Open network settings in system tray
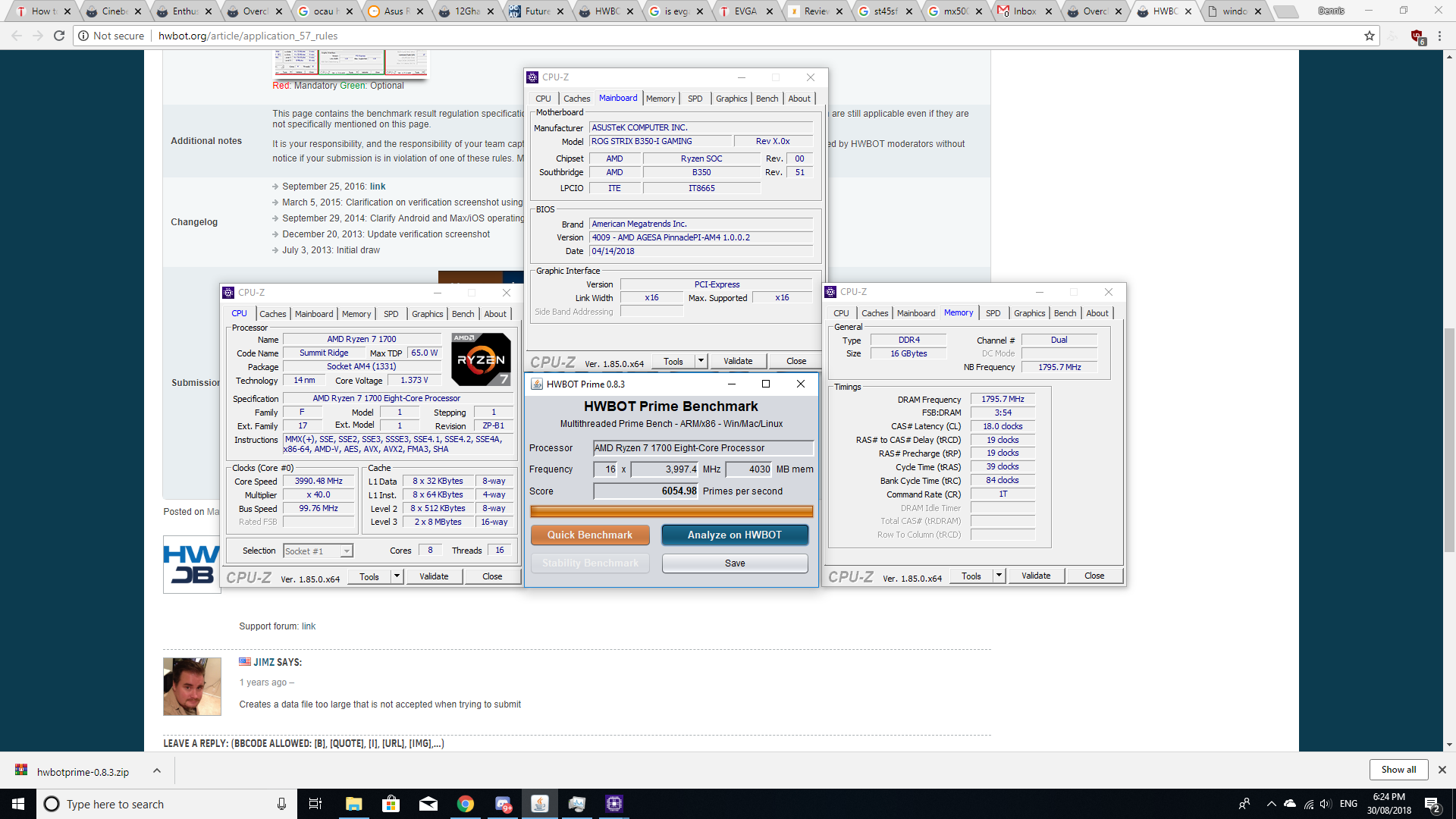This screenshot has height=819, width=1456. tap(1309, 804)
